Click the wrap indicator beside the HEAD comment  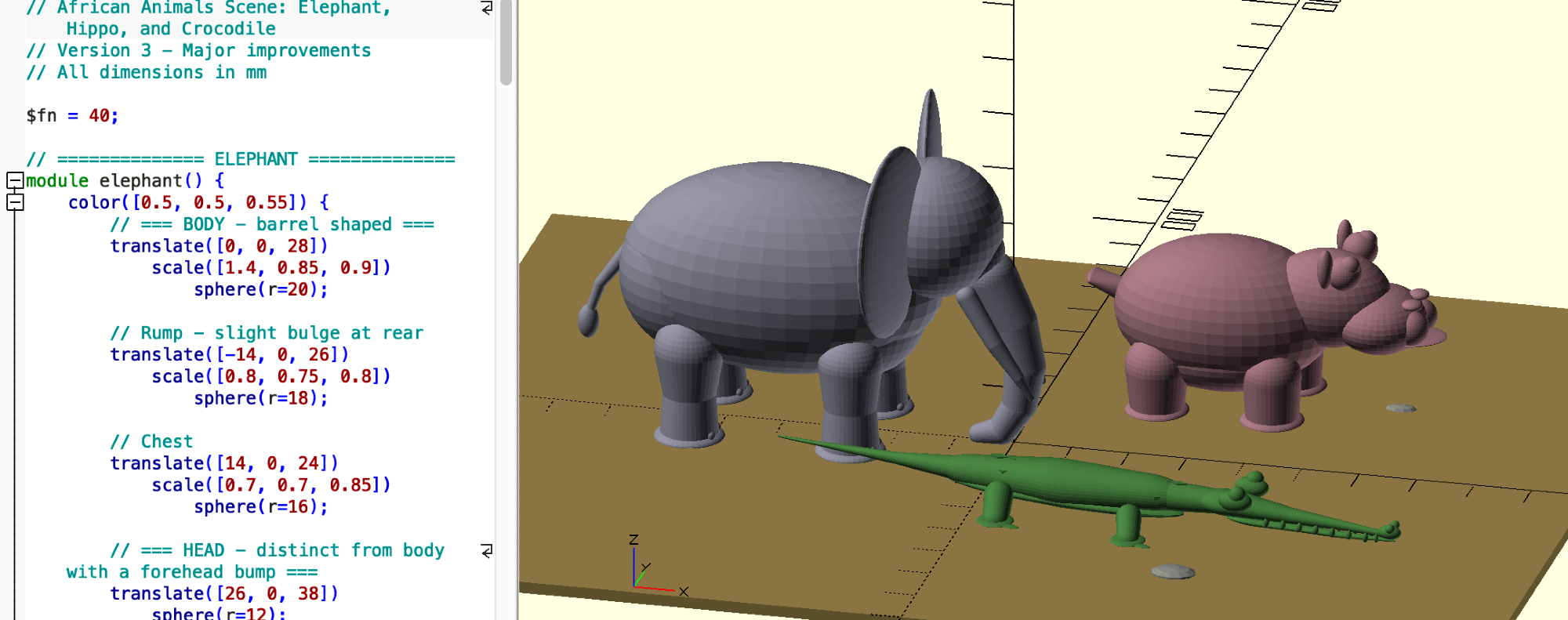(487, 551)
